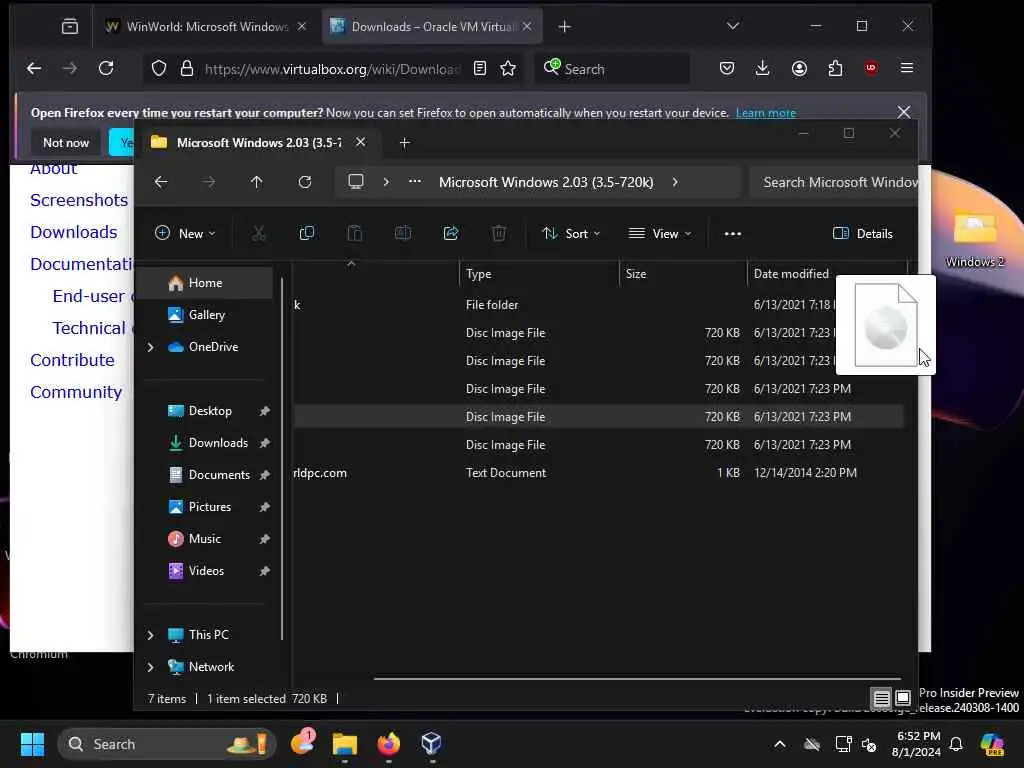Open Gallery in Explorer navigation pane
The height and width of the screenshot is (768, 1024).
click(205, 315)
